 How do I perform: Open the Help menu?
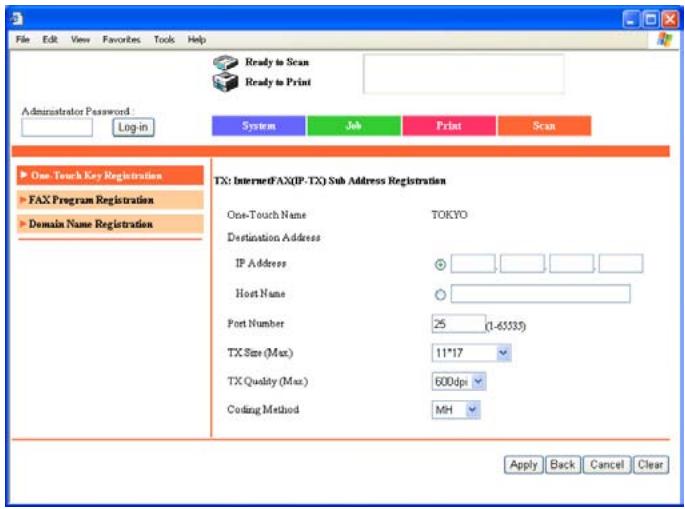pos(197,40)
